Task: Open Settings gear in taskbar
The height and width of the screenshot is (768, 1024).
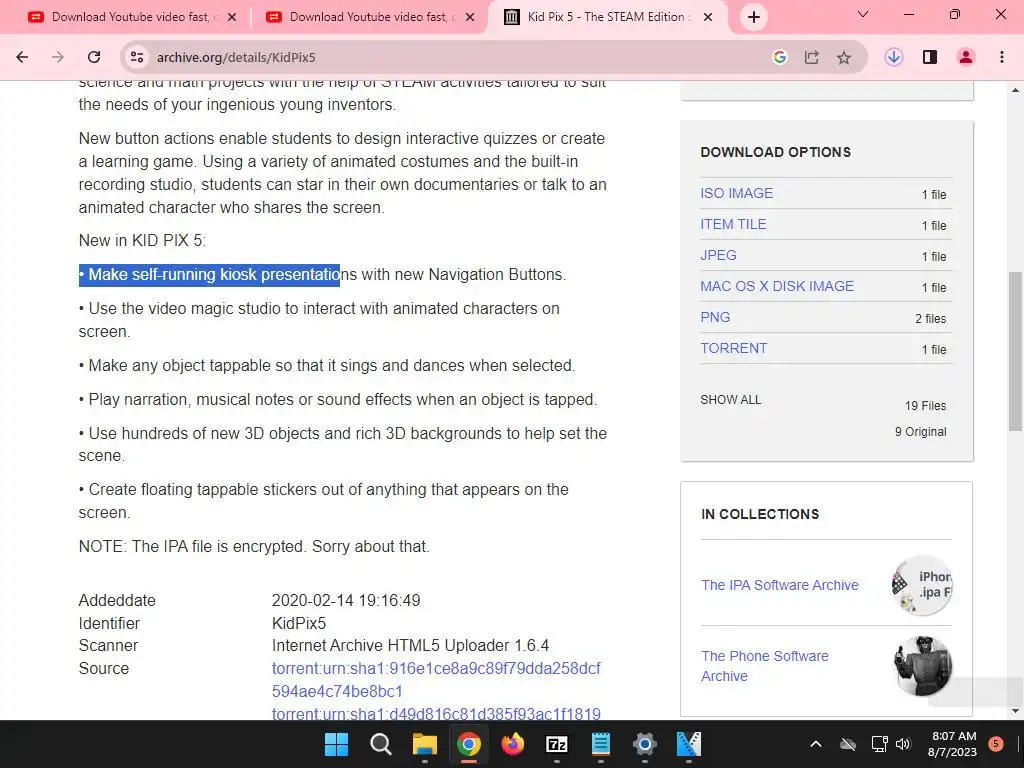Action: 644,744
